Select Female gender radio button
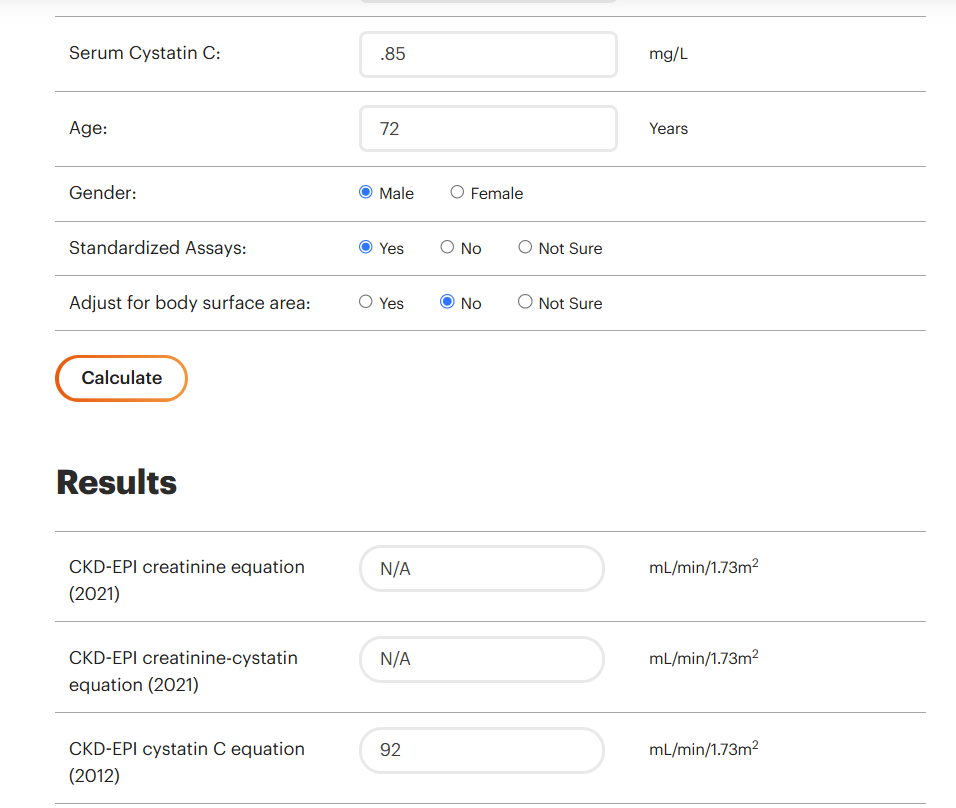This screenshot has height=808, width=956. click(457, 192)
